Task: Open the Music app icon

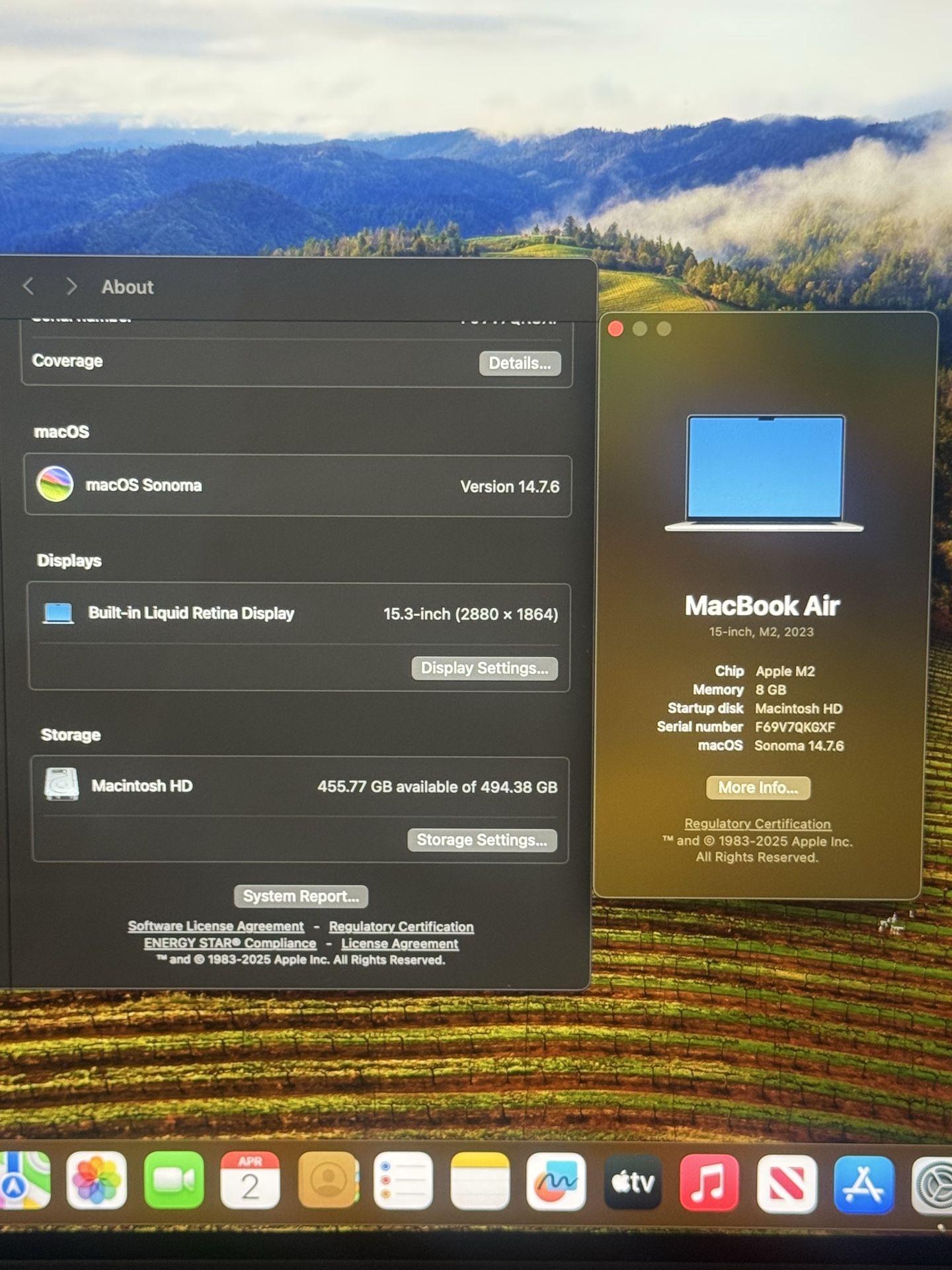Action: tap(709, 1182)
